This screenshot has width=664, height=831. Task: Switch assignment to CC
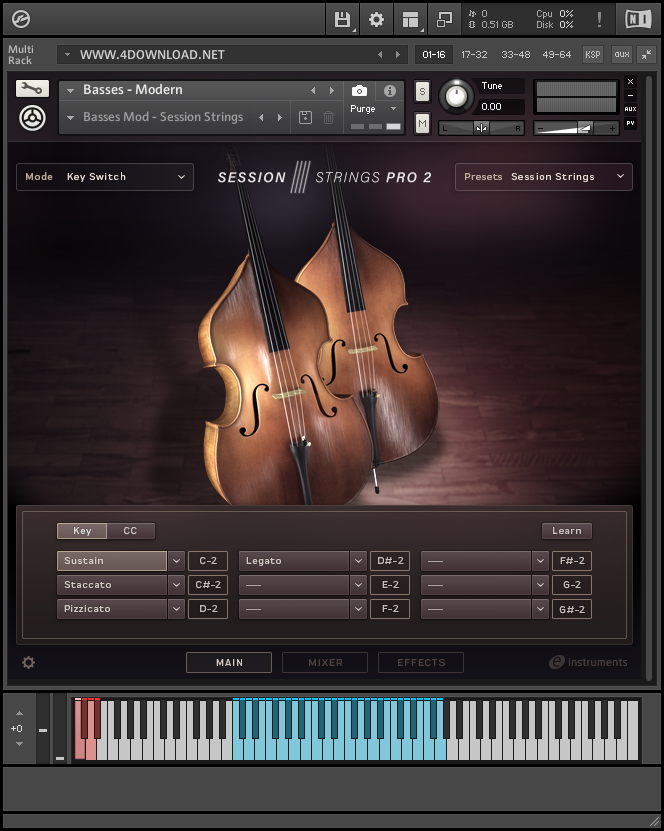coord(130,531)
